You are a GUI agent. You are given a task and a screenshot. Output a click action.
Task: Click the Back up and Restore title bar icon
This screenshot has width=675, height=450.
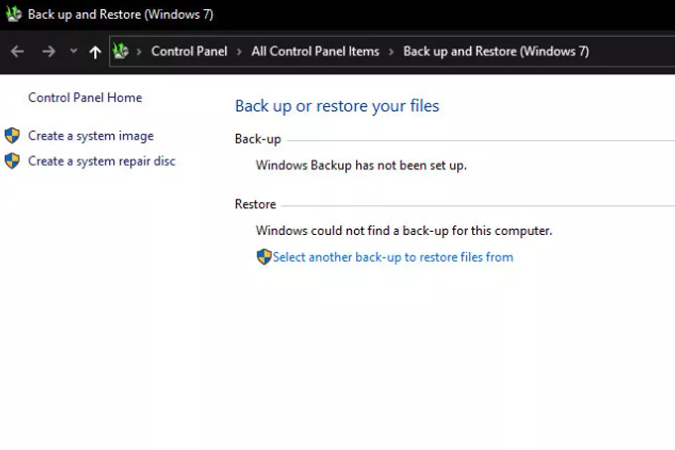[14, 15]
